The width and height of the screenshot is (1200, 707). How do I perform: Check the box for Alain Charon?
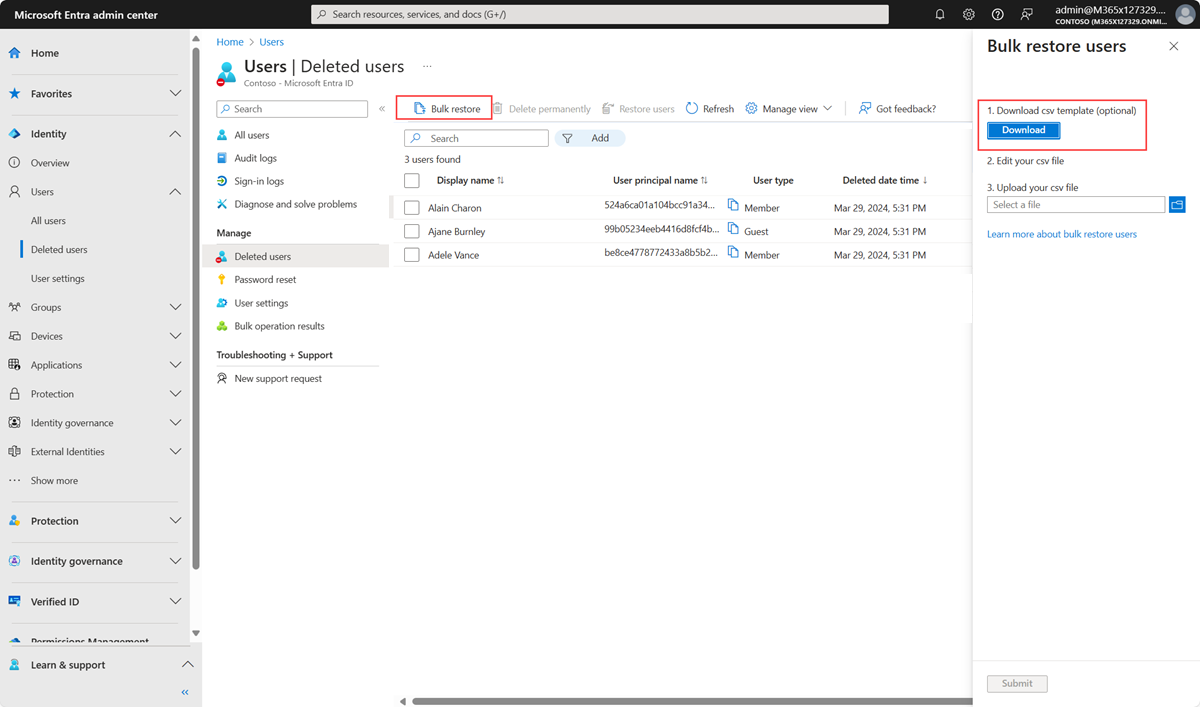411,208
